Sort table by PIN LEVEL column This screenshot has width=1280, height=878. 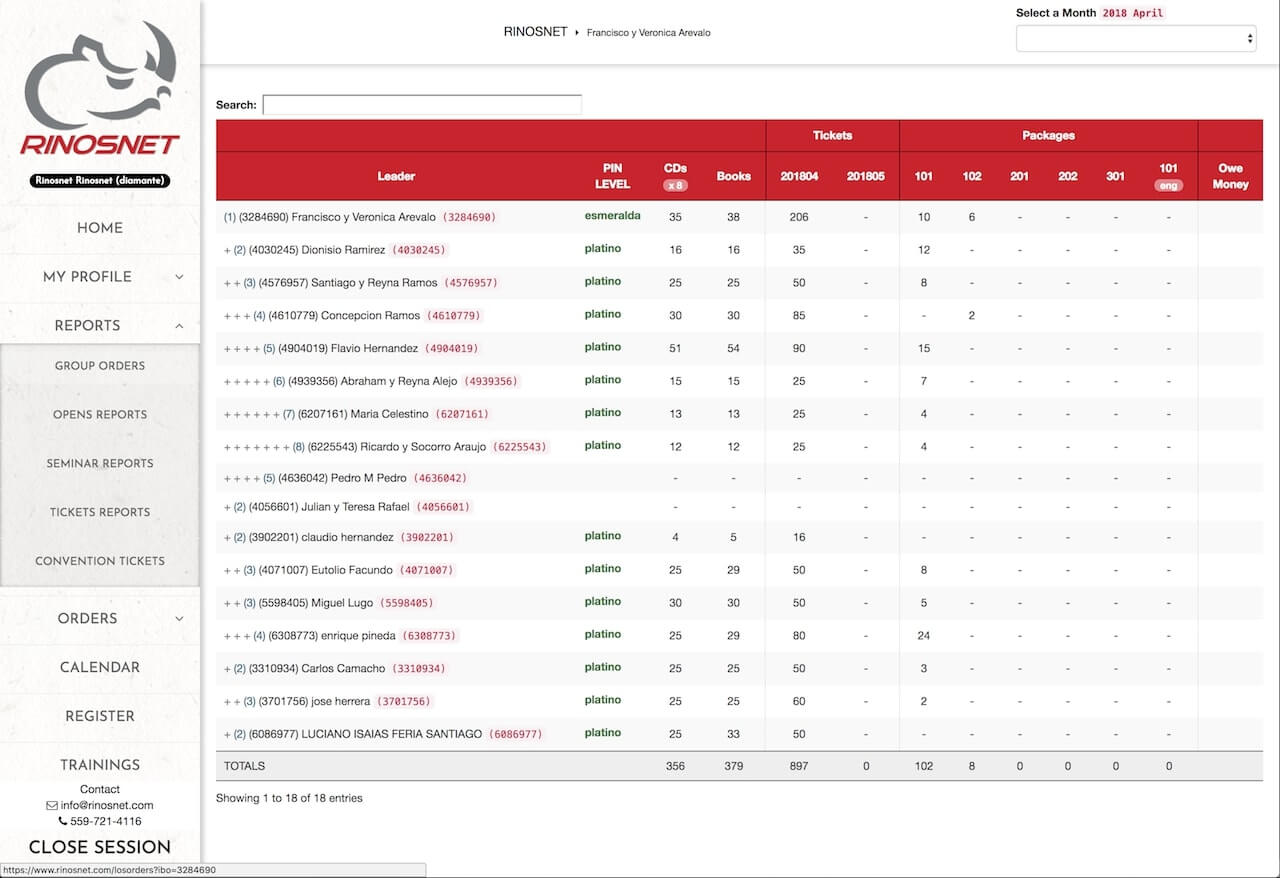(613, 176)
